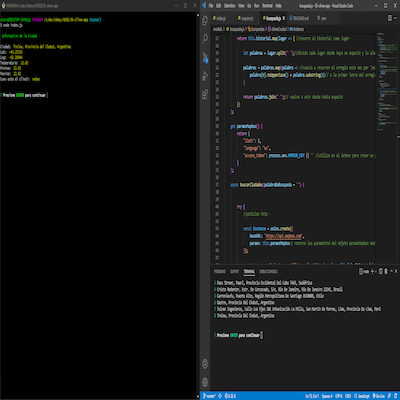Open editor More Actions ellipsis
Screen dimensions: 400x400
(x=396, y=18)
